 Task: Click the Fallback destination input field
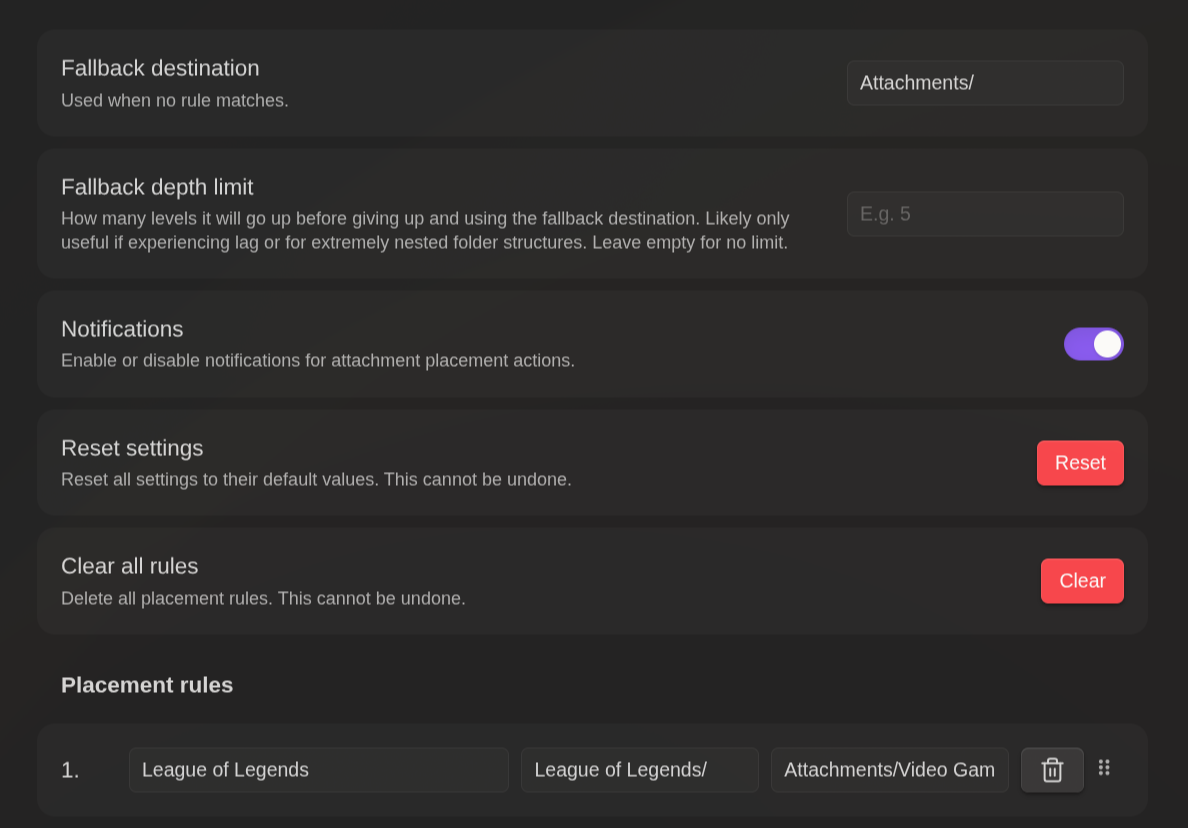point(985,83)
